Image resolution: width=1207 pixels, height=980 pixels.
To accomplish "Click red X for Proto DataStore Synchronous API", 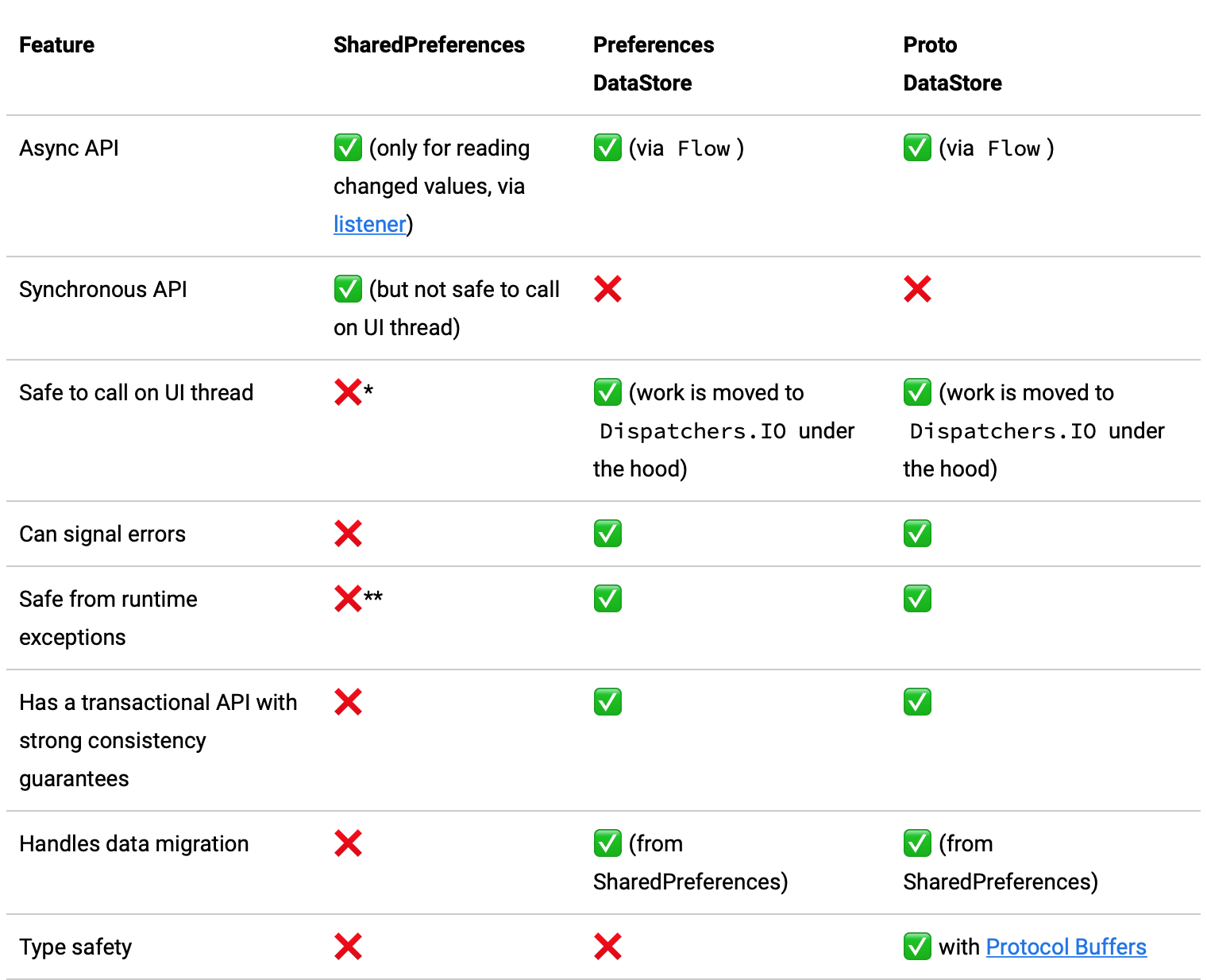I will pos(917,289).
